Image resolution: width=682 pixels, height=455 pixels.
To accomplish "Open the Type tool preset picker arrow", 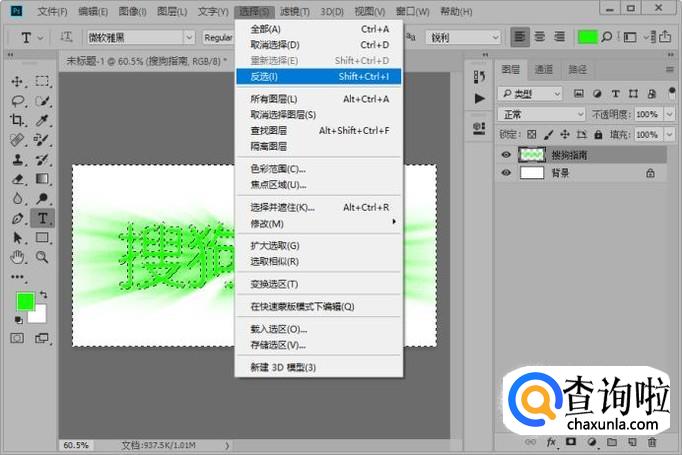I will click(40, 38).
